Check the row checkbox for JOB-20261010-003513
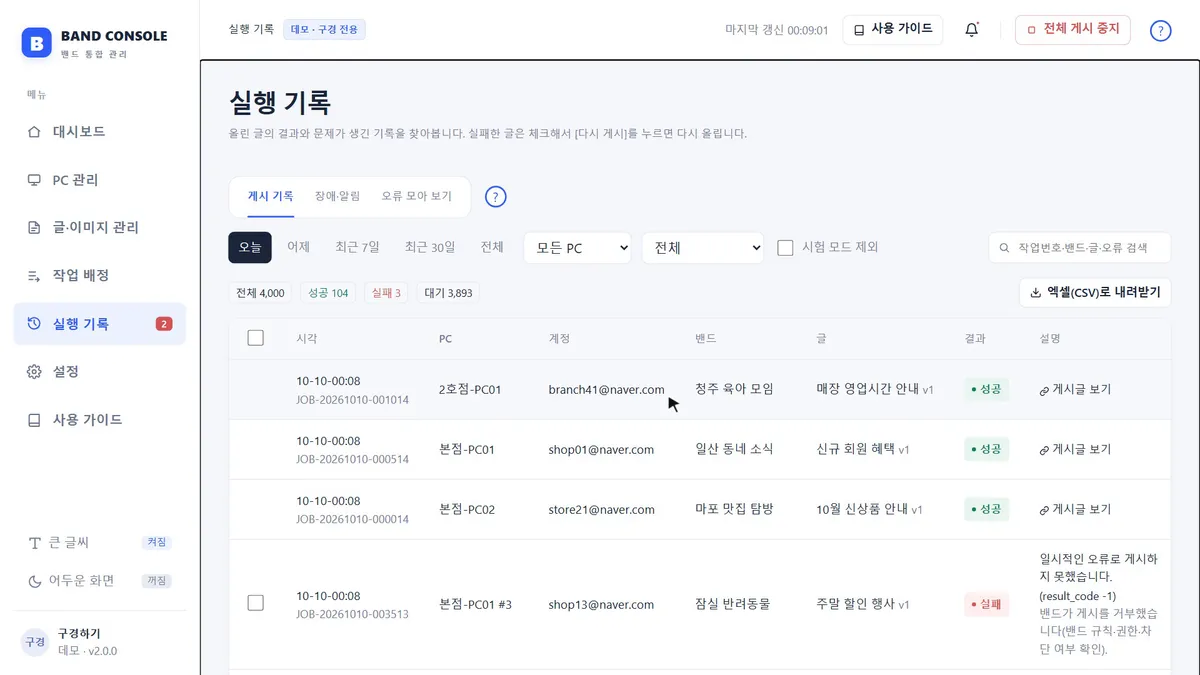 pyautogui.click(x=255, y=603)
